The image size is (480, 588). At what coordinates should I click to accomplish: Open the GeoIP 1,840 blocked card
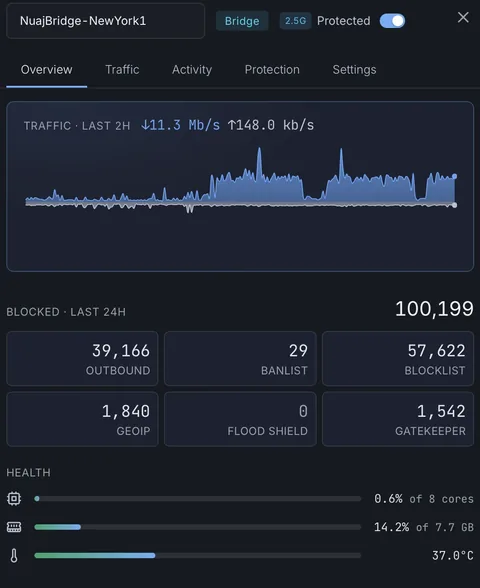tap(82, 419)
